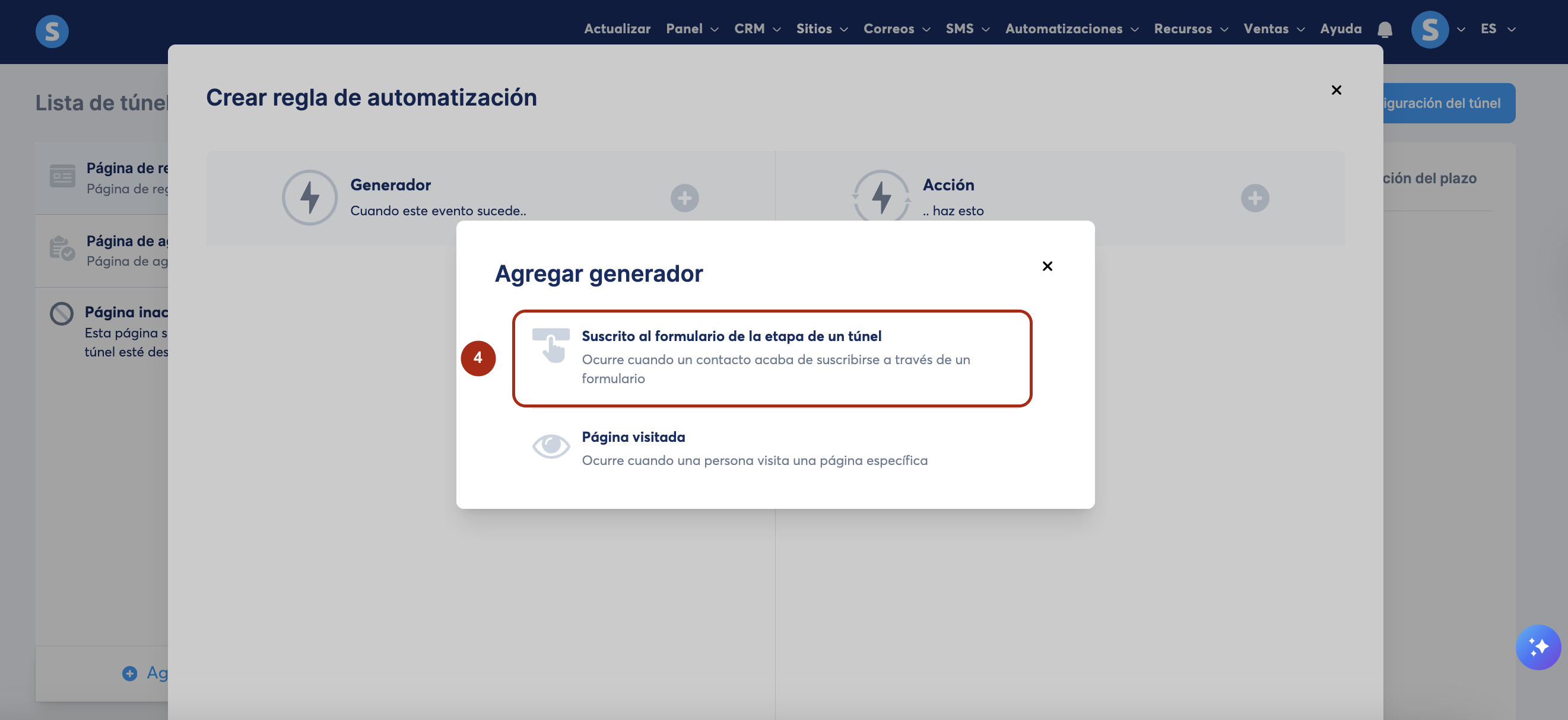
Task: Open the Actualizar menu item
Action: 617,29
